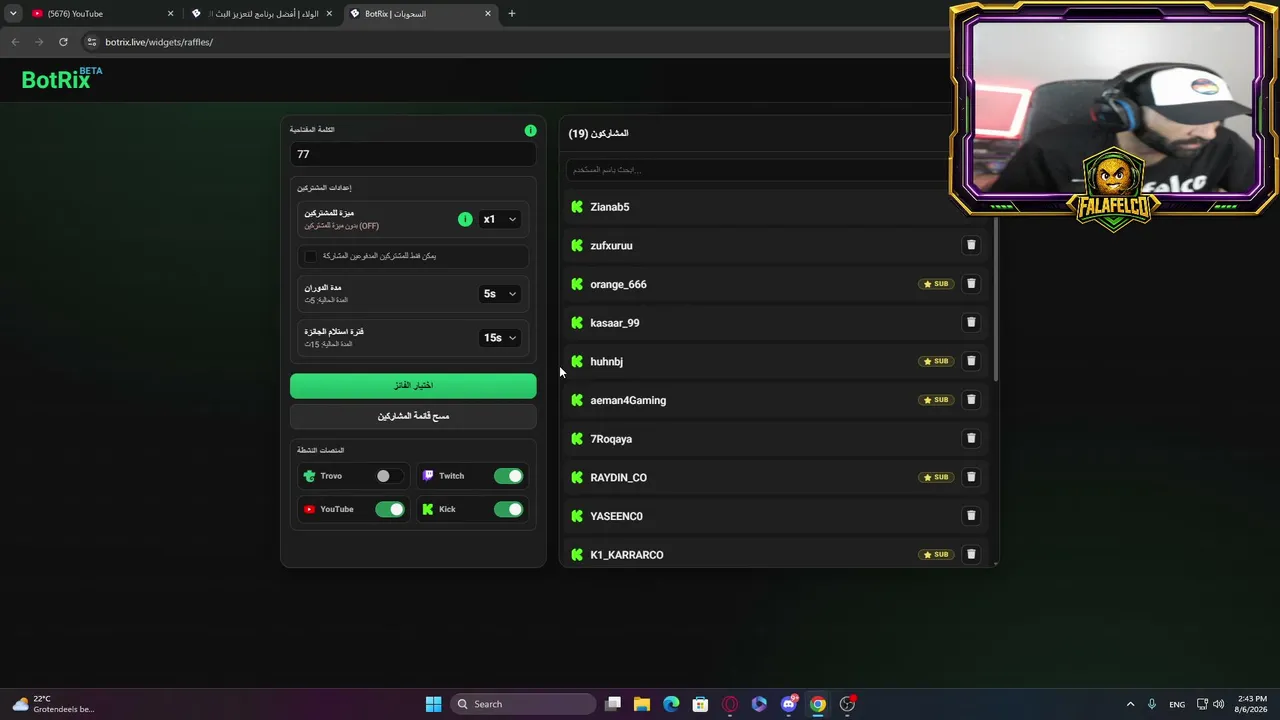Open the browser tab list chevron
The image size is (1280, 720).
click(x=13, y=14)
